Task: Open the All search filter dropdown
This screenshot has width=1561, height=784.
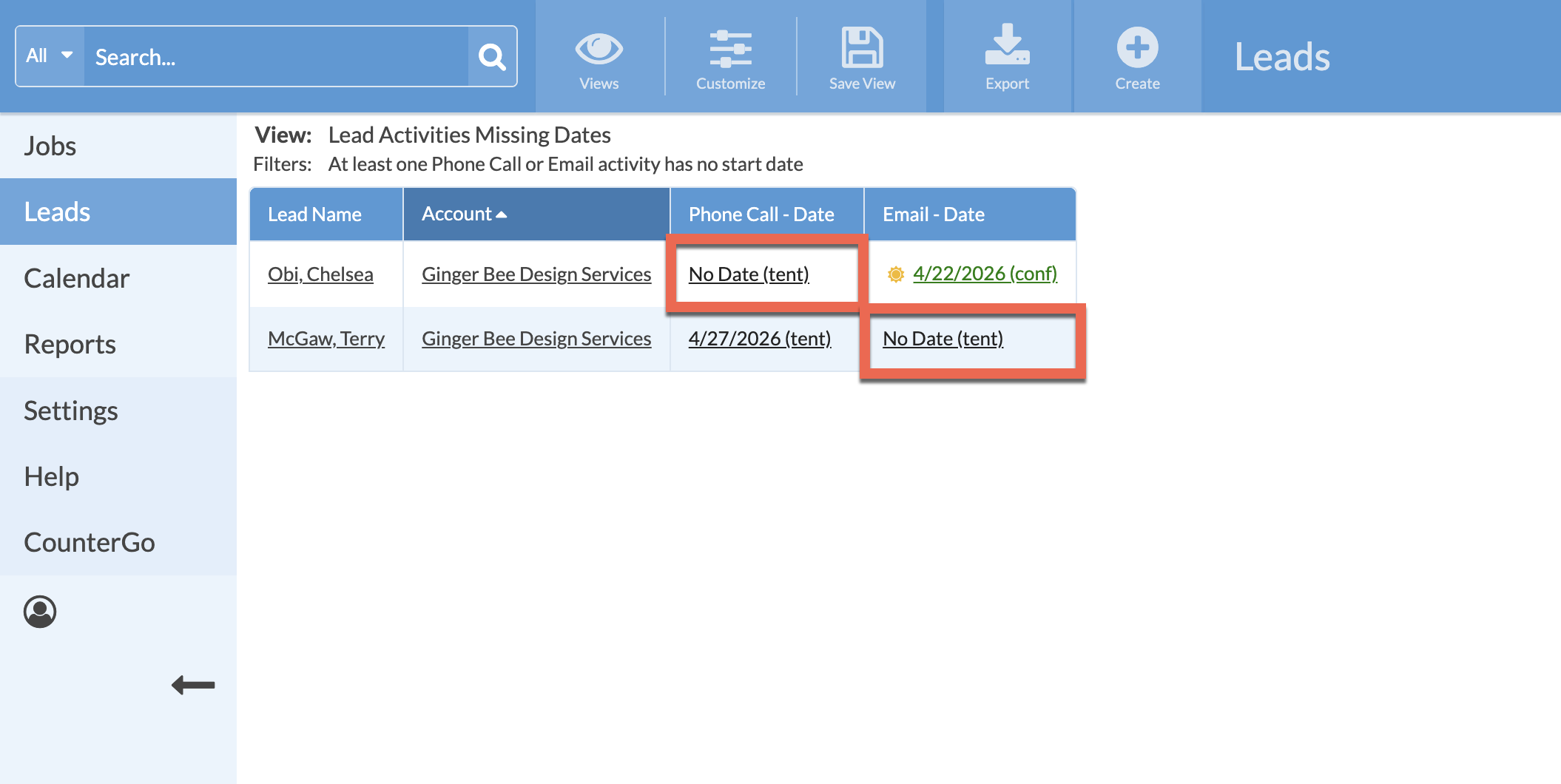Action: [49, 55]
